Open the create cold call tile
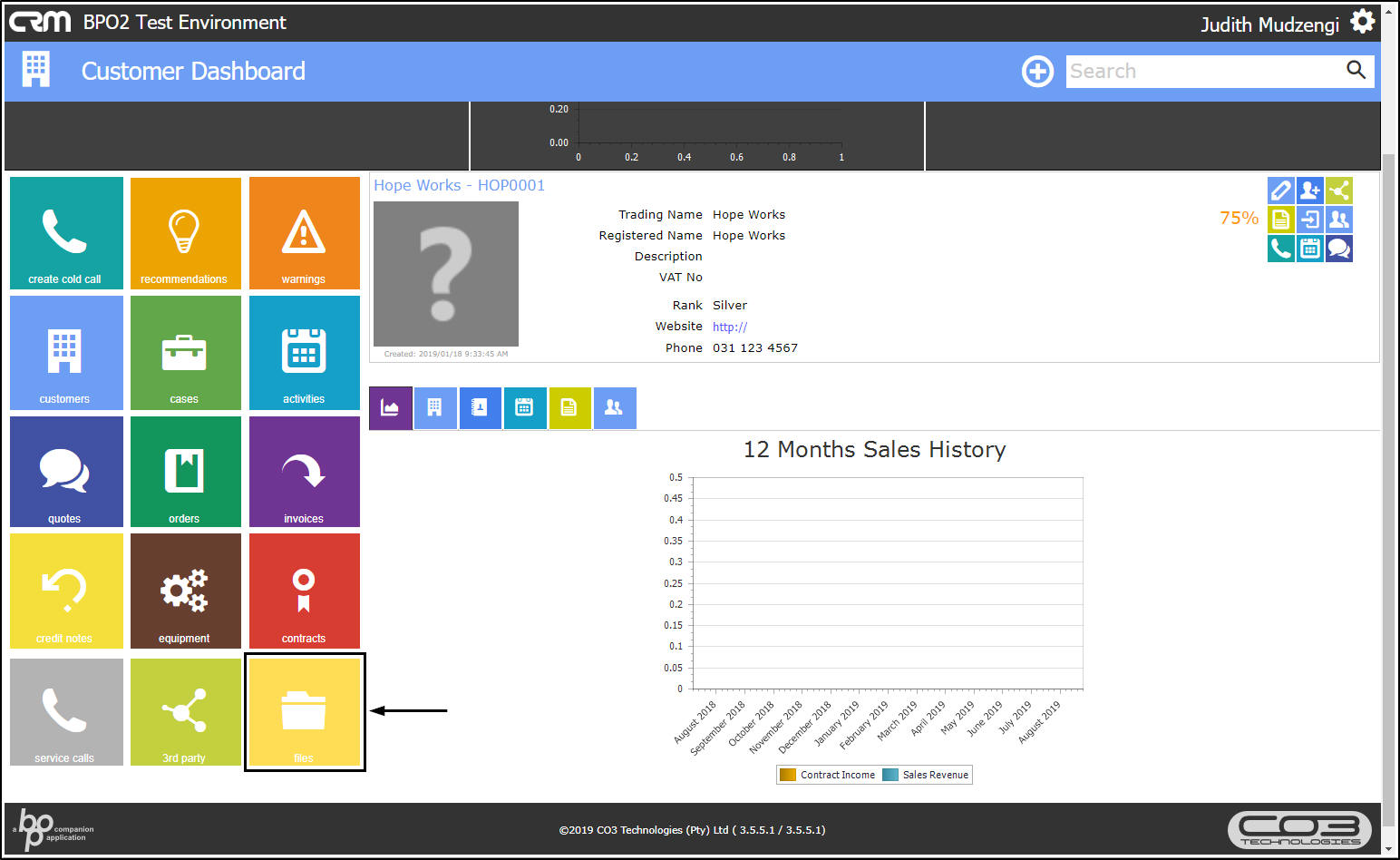 (x=66, y=233)
